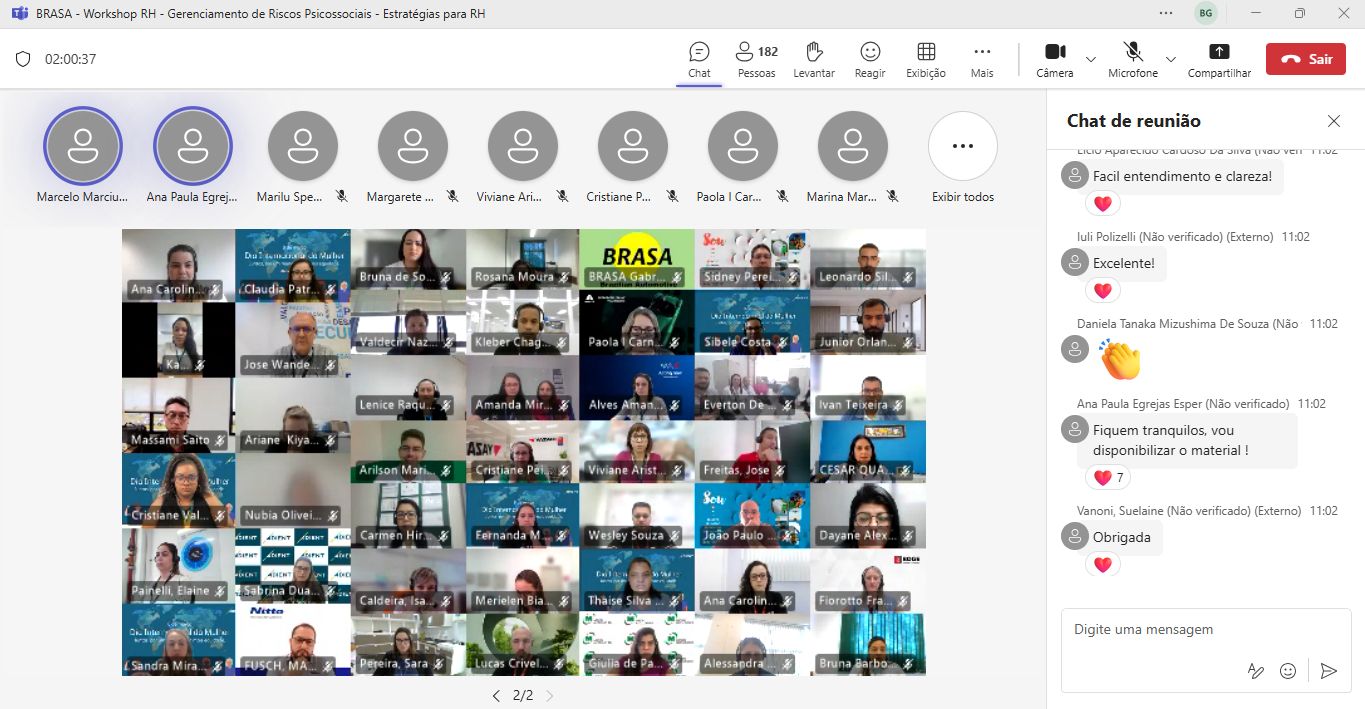Image resolution: width=1365 pixels, height=709 pixels.
Task: Expand the Microfone options dropdown arrow
Action: 1171,59
